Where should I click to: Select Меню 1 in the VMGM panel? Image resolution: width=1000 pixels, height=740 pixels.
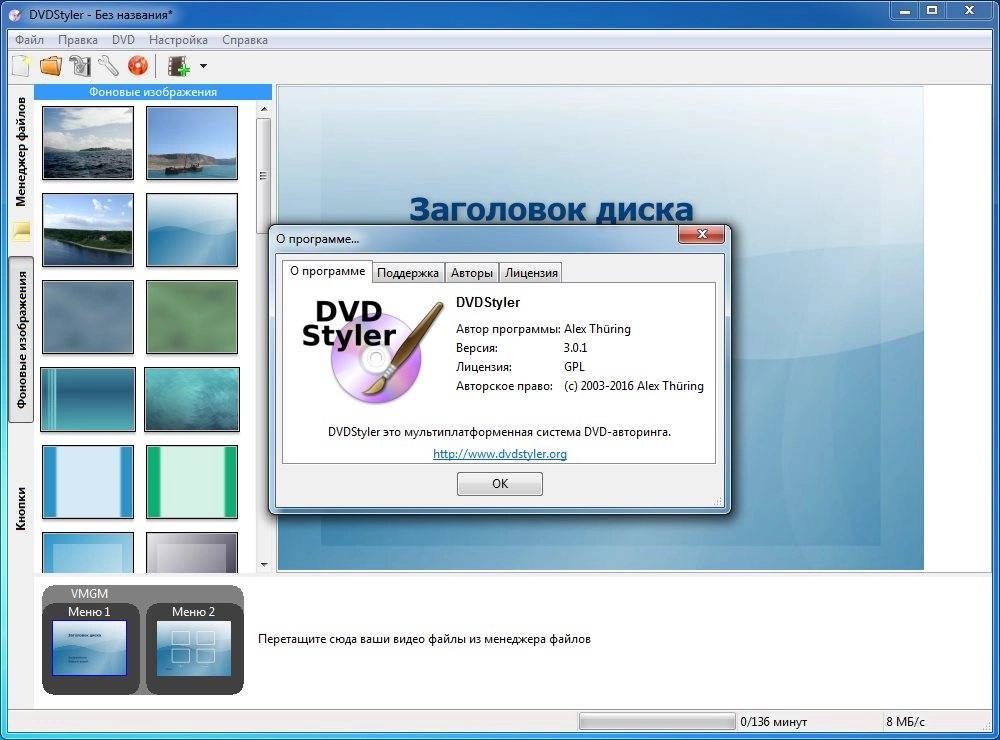(89, 648)
